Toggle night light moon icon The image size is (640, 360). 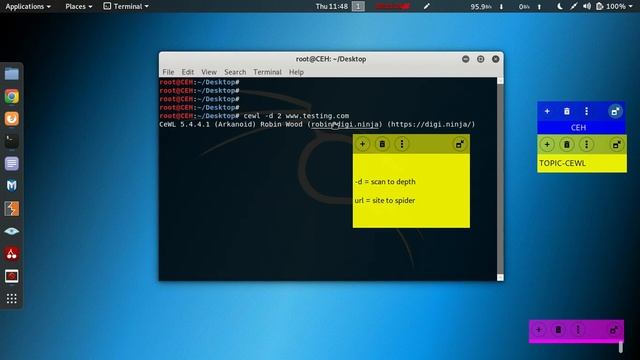click(x=560, y=6)
